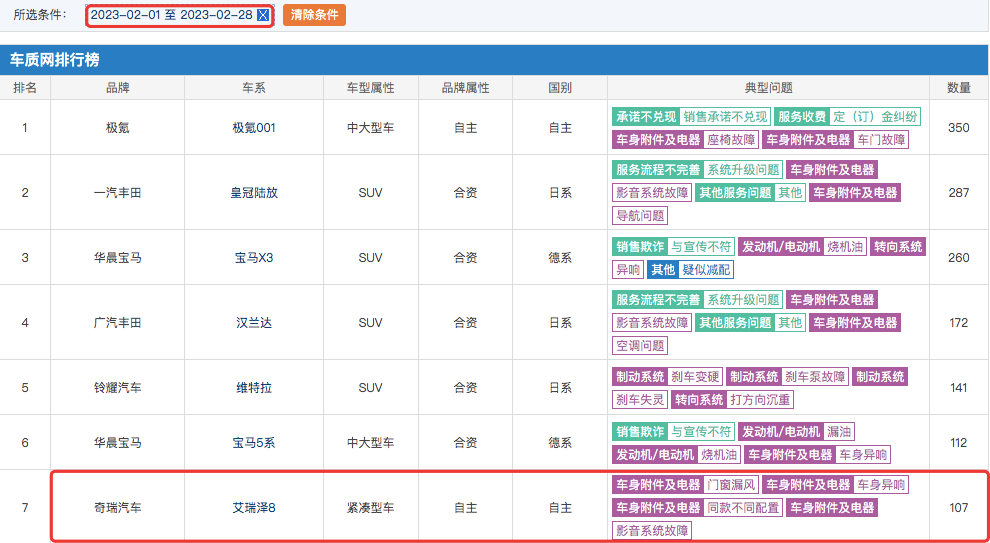The width and height of the screenshot is (990, 543).
Task: Click the quantity 350 cell
Action: pyautogui.click(x=959, y=128)
